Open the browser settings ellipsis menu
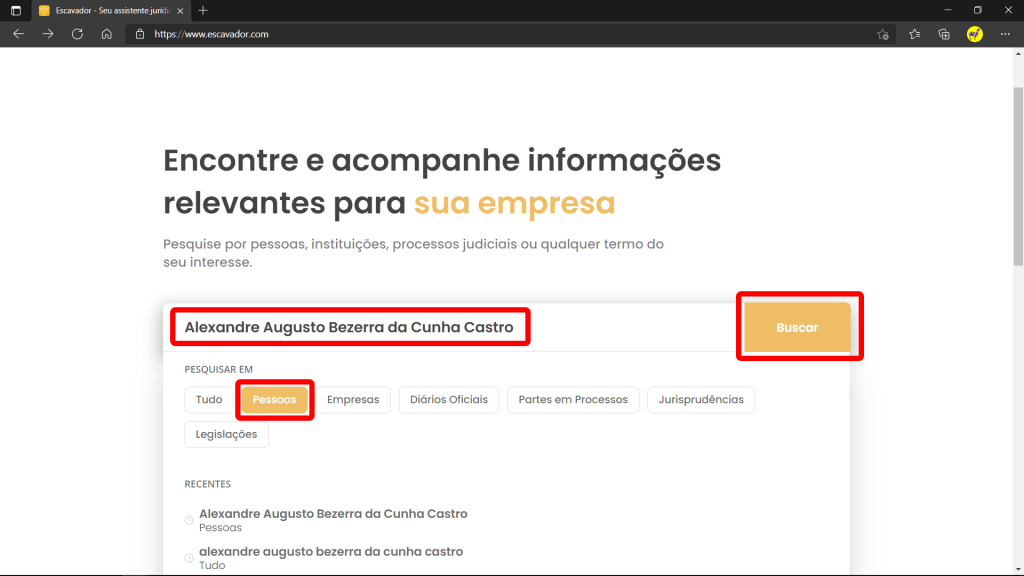1024x576 pixels. coord(1005,34)
